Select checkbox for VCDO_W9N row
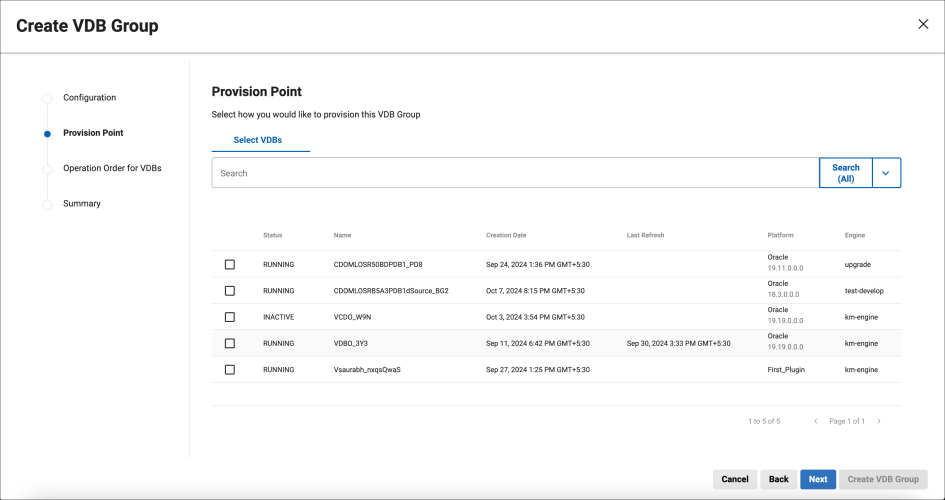This screenshot has height=500, width=945. tap(230, 317)
